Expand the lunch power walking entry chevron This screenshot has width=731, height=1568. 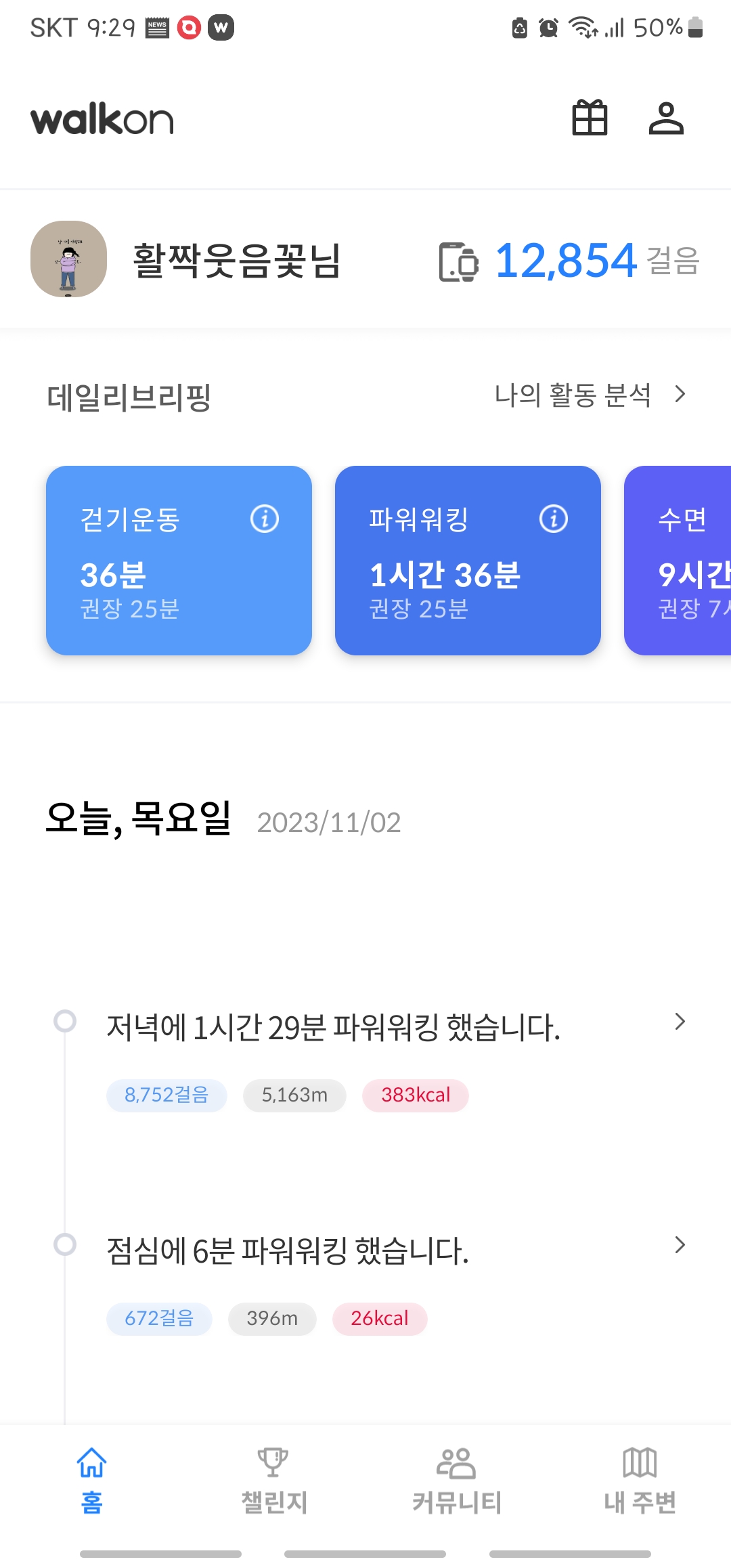pyautogui.click(x=680, y=1245)
